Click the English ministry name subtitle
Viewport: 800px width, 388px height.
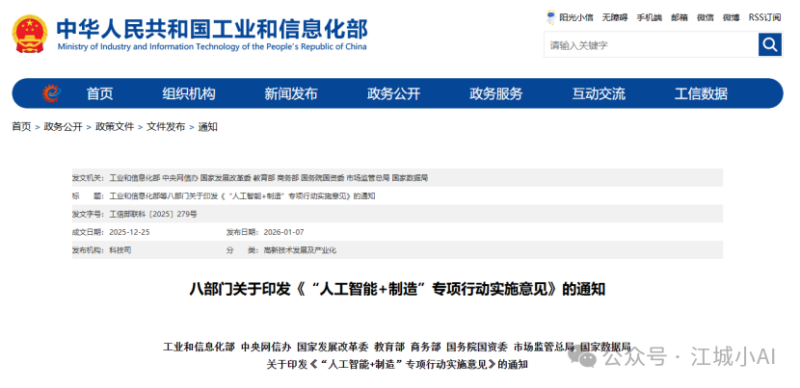[212, 47]
